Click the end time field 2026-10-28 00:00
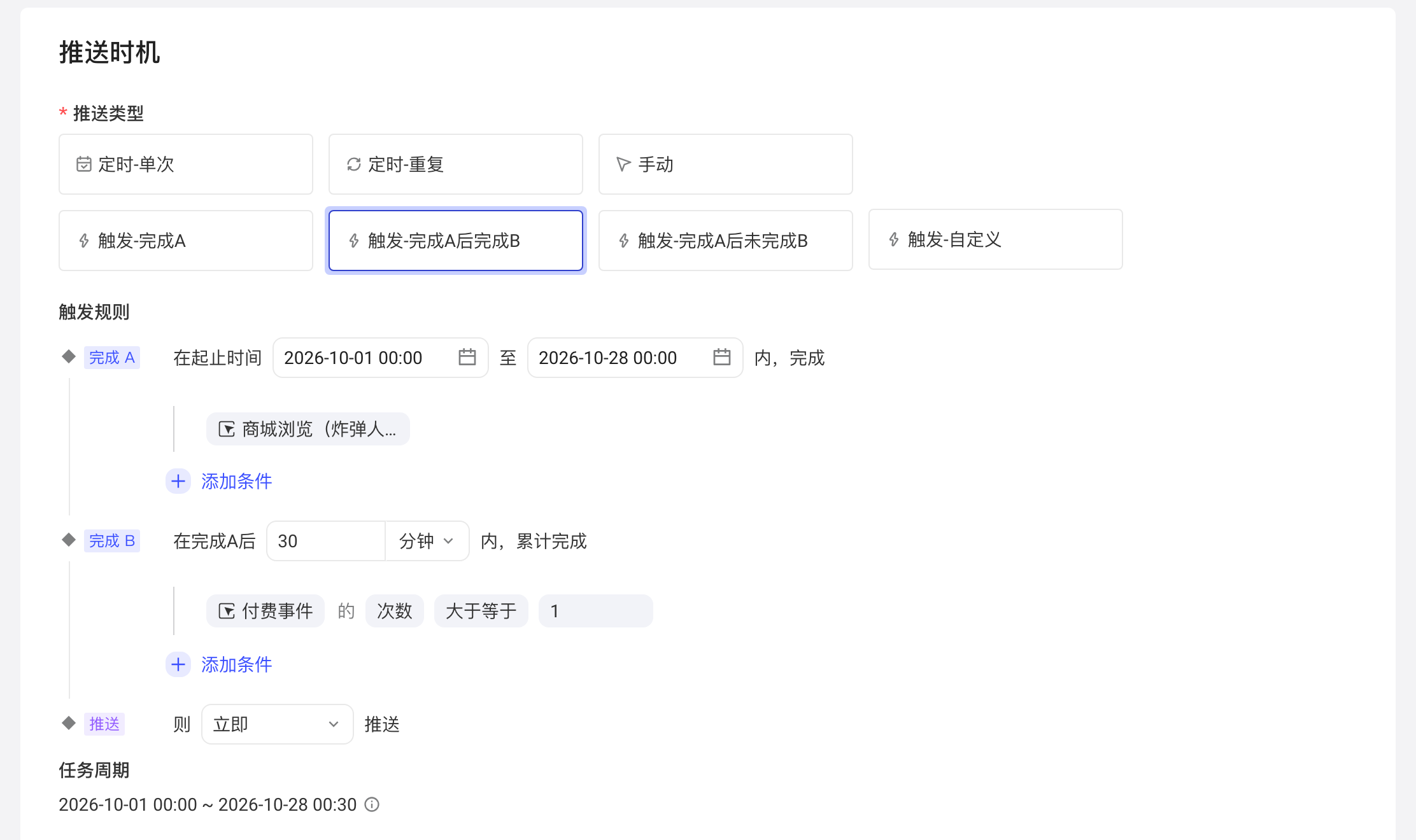This screenshot has height=840, width=1416. pos(635,358)
